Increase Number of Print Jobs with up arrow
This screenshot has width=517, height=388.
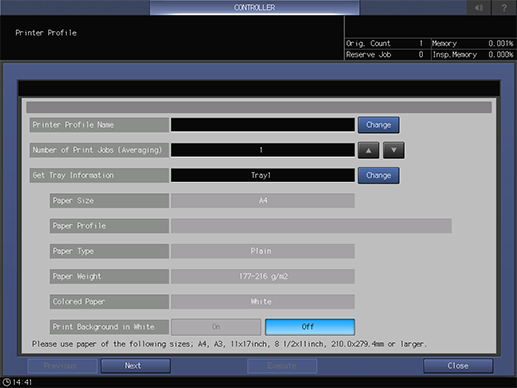[x=368, y=150]
